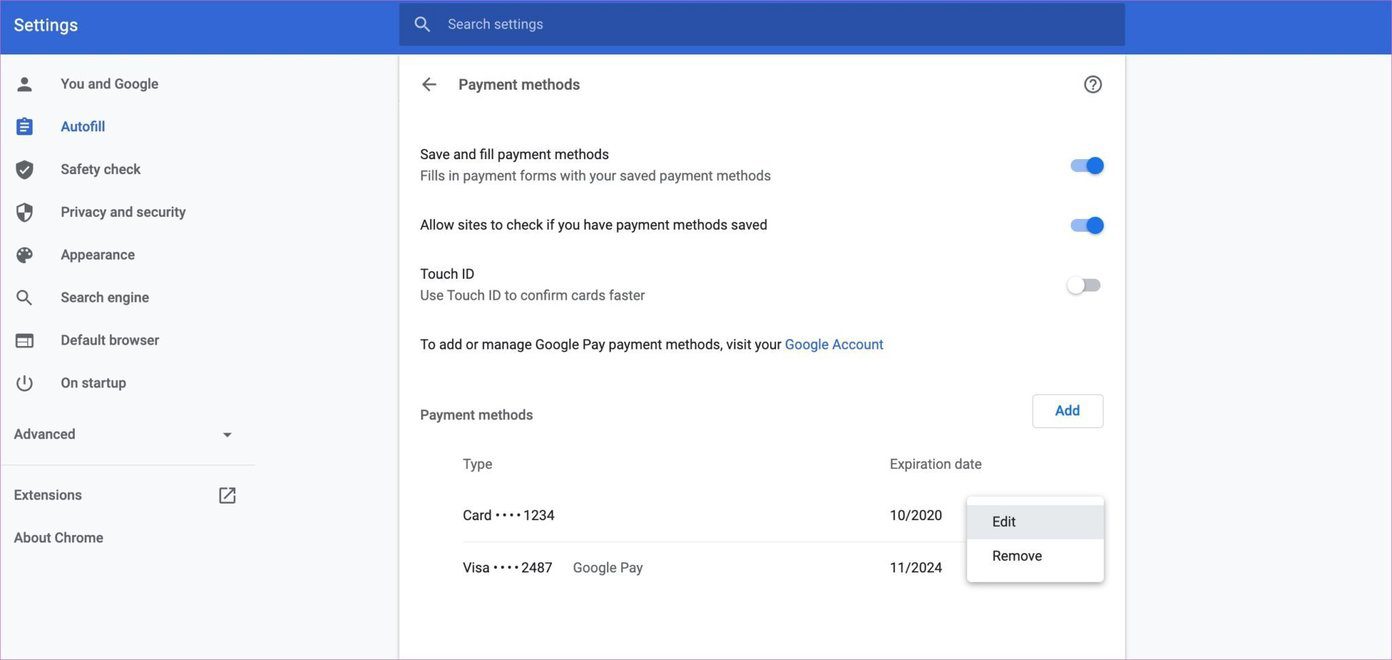Disable Allow sites to check payment methods
The width and height of the screenshot is (1392, 660).
coord(1087,225)
